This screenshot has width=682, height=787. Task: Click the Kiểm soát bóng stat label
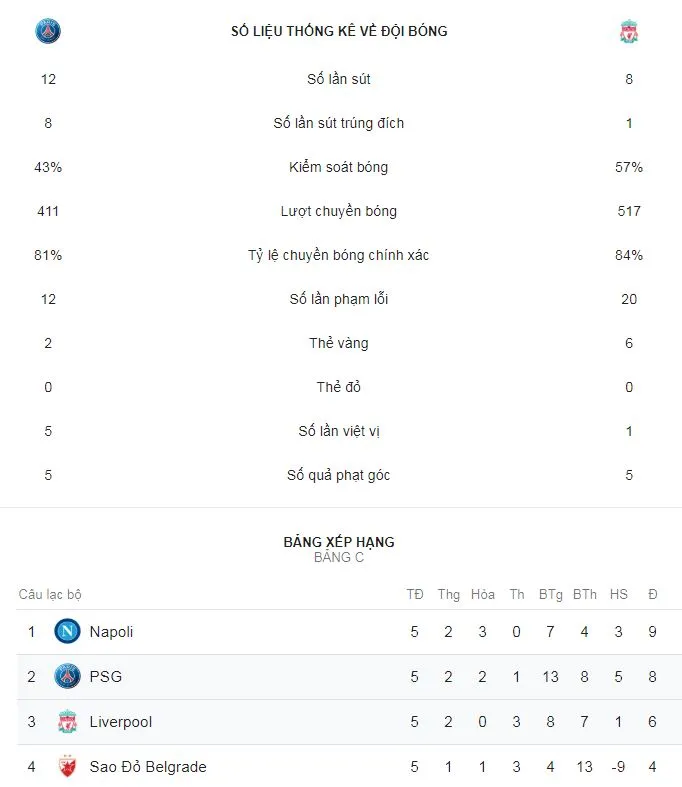coord(339,167)
